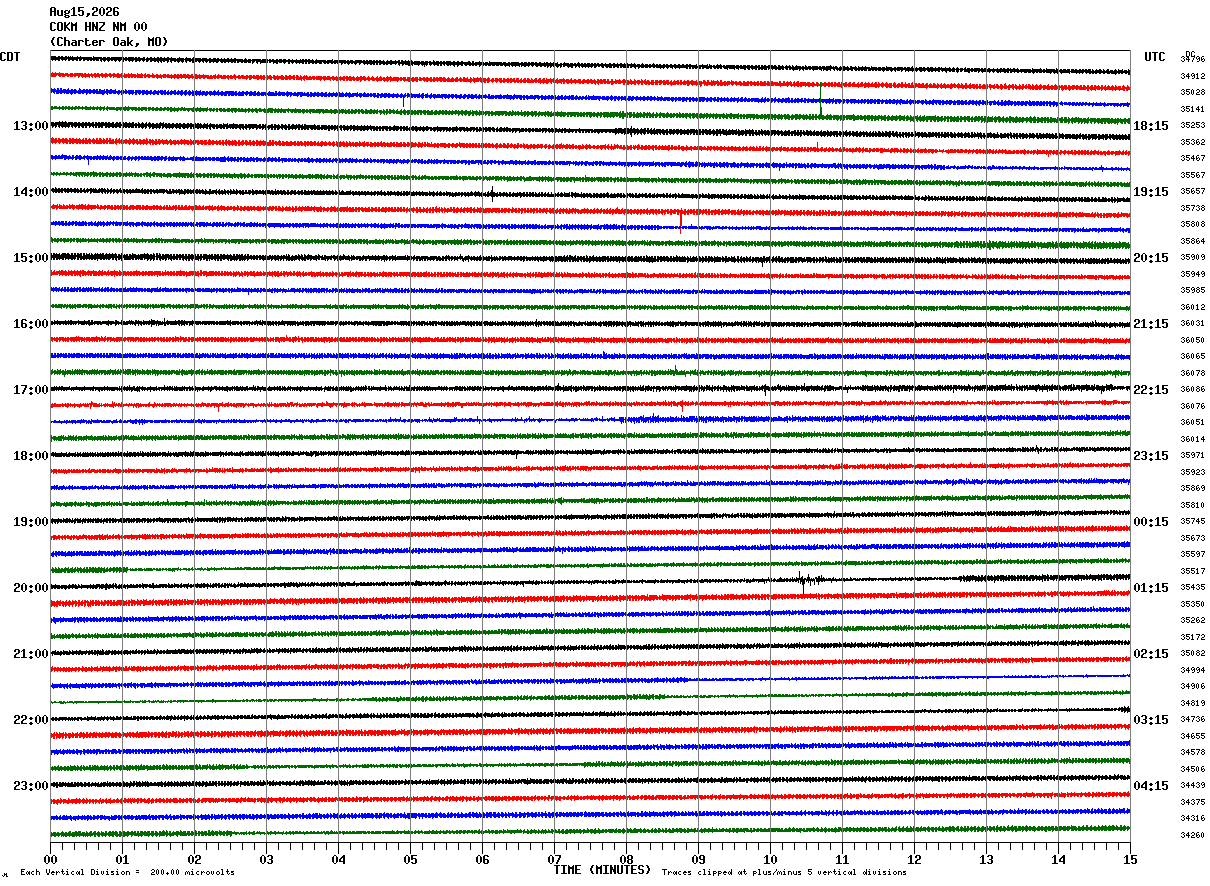The image size is (1210, 886).
Task: Click the "CDT" timezone label
Action: tap(10, 57)
